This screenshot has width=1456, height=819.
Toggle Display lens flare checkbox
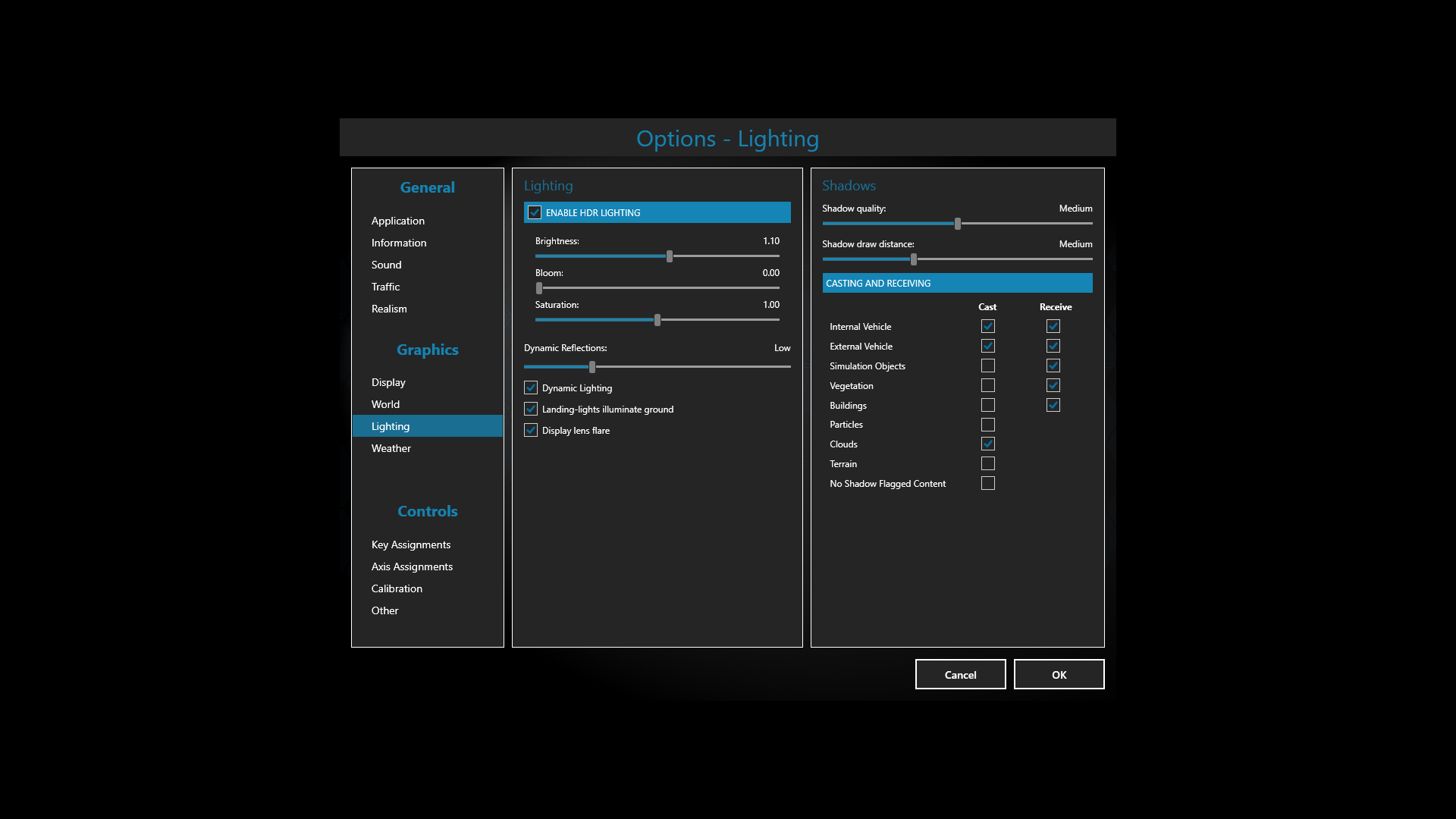coord(531,430)
